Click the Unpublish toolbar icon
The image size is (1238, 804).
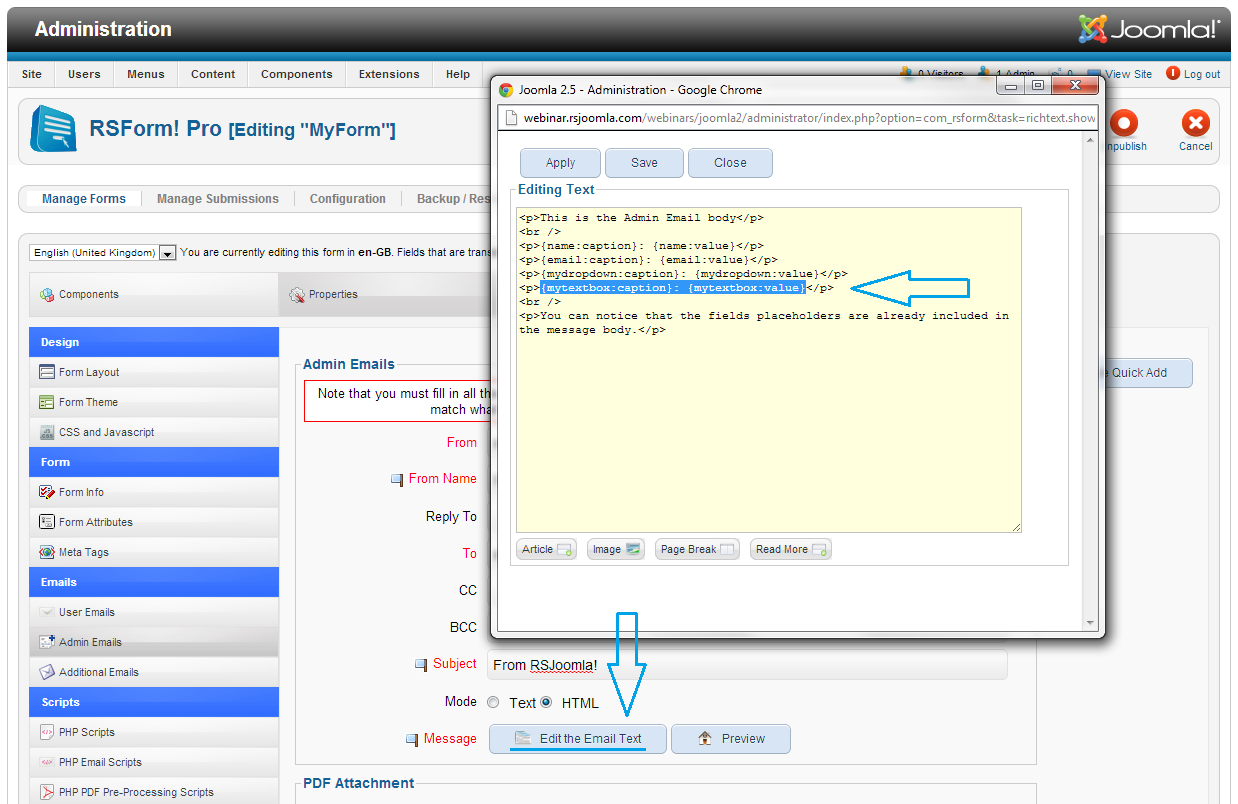coord(1125,124)
